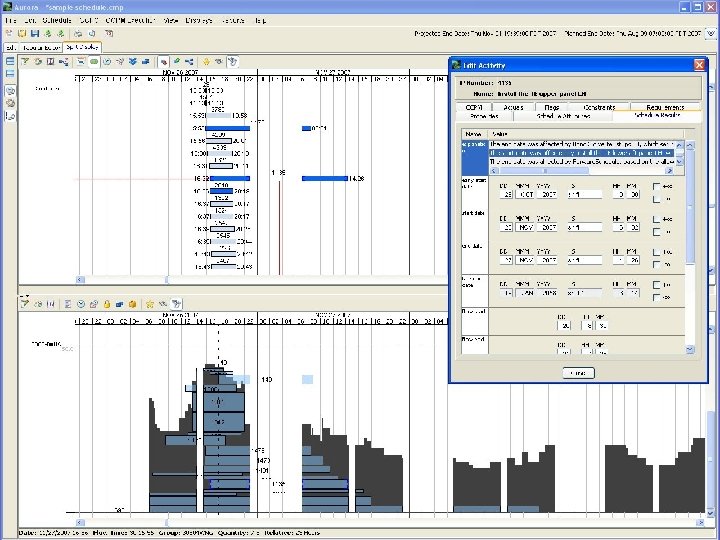This screenshot has height=540, width=720.
Task: Tick the lower checkbox in early start date row
Action: coord(656,199)
